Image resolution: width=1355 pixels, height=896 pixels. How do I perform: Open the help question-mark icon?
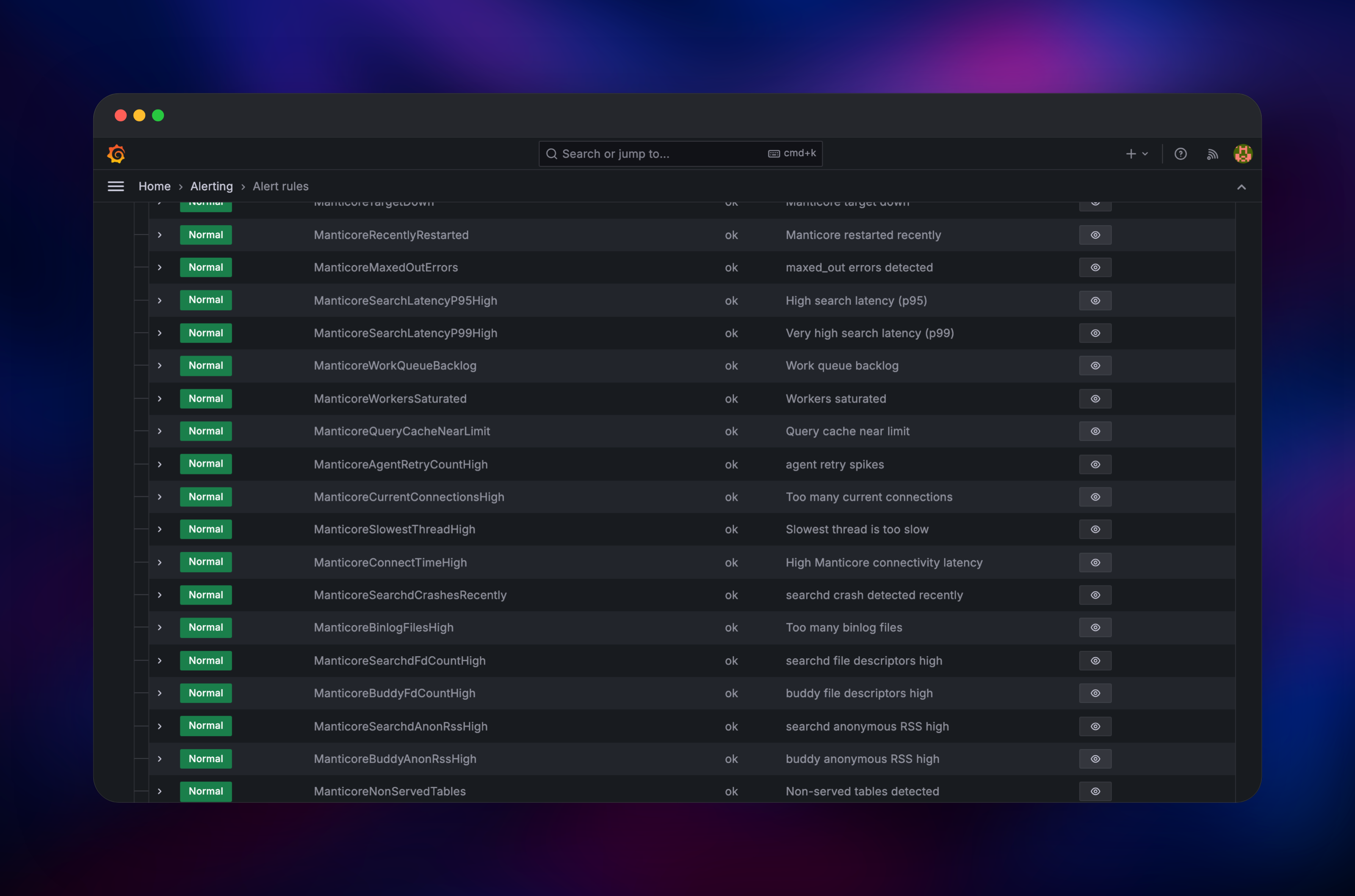[x=1181, y=154]
